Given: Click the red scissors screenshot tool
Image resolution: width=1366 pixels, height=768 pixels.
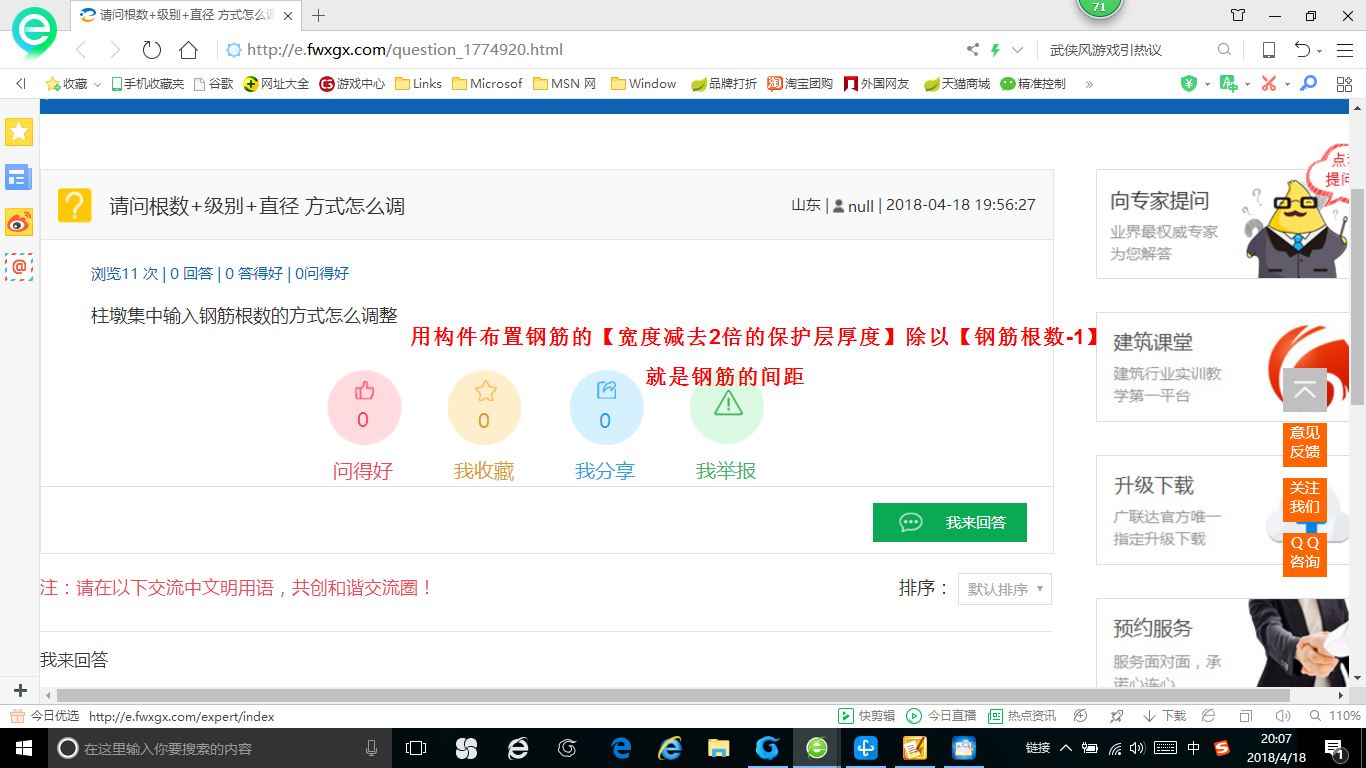Looking at the screenshot, I should (1268, 84).
